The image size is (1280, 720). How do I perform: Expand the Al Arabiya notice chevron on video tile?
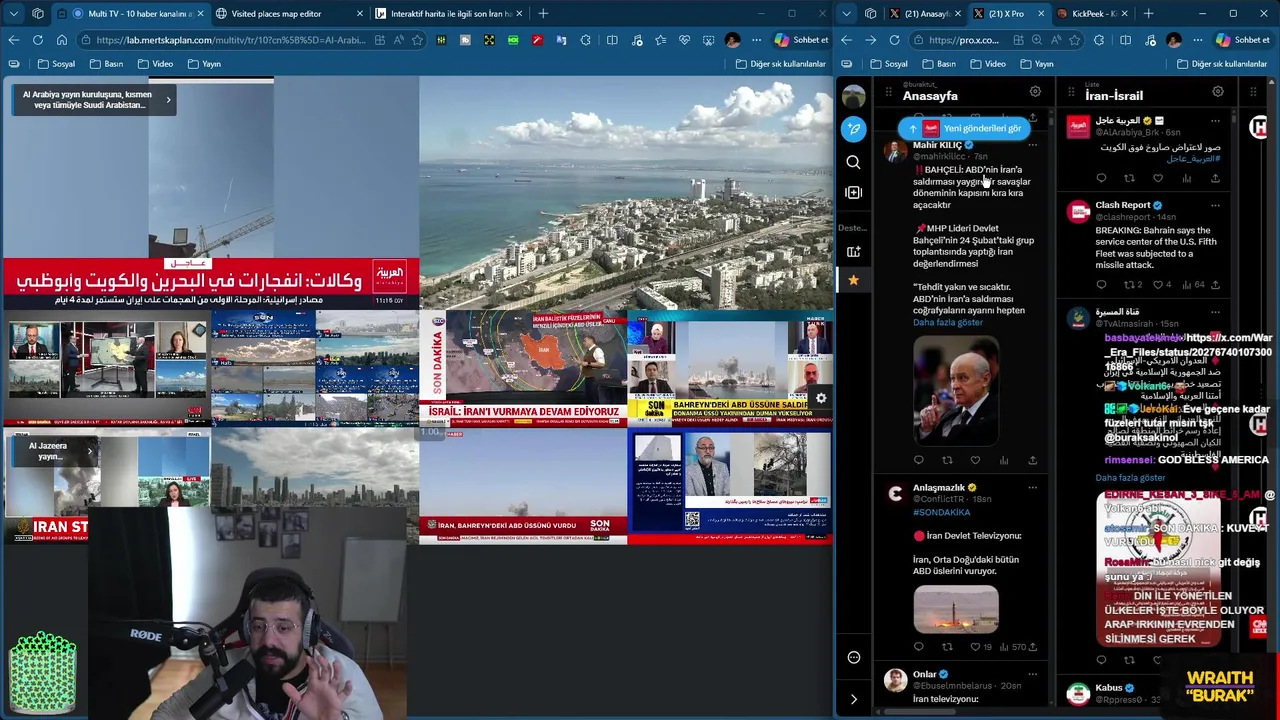pyautogui.click(x=168, y=99)
